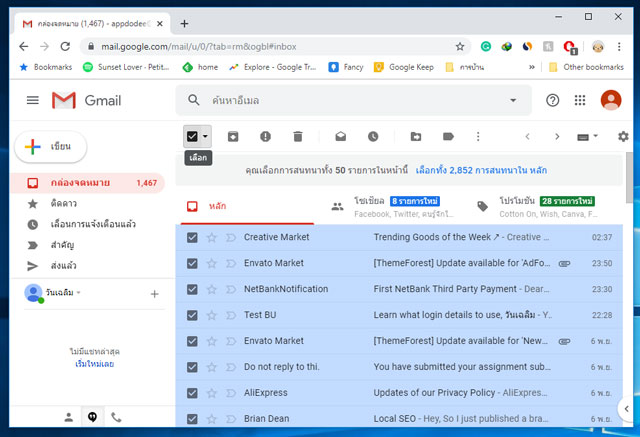This screenshot has width=640, height=437.
Task: Open the Google Keep bookmark
Action: click(404, 67)
